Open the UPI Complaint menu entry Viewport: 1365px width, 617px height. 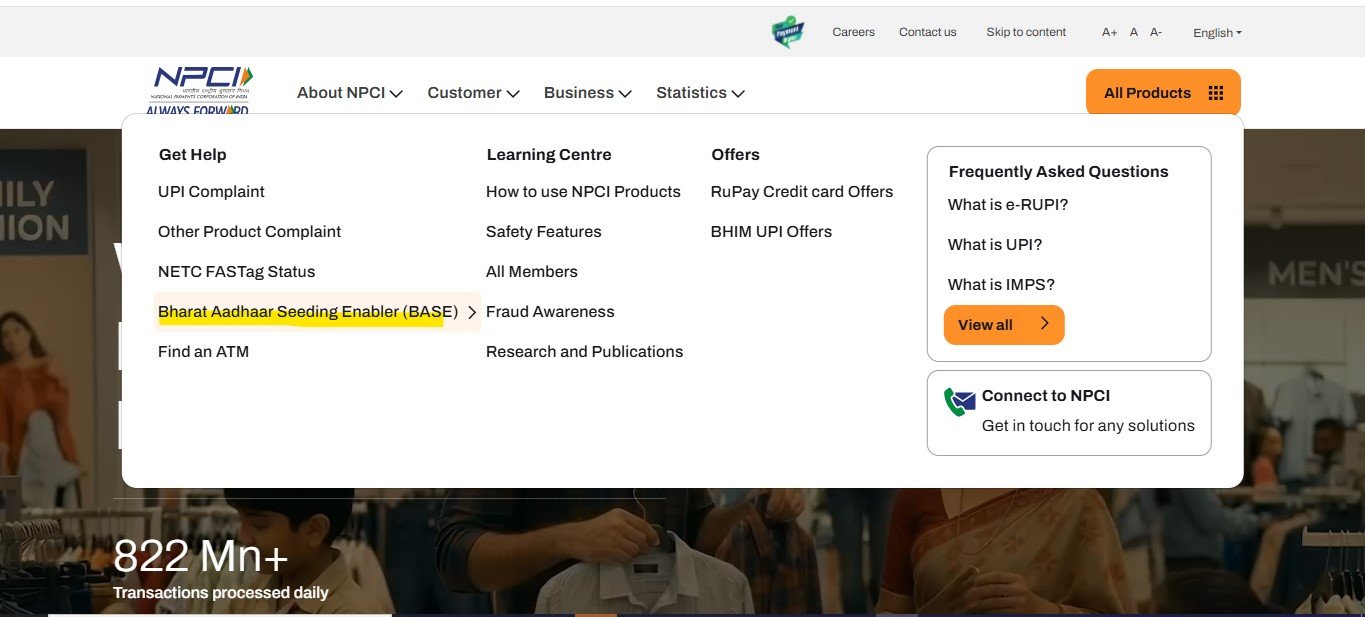coord(211,192)
